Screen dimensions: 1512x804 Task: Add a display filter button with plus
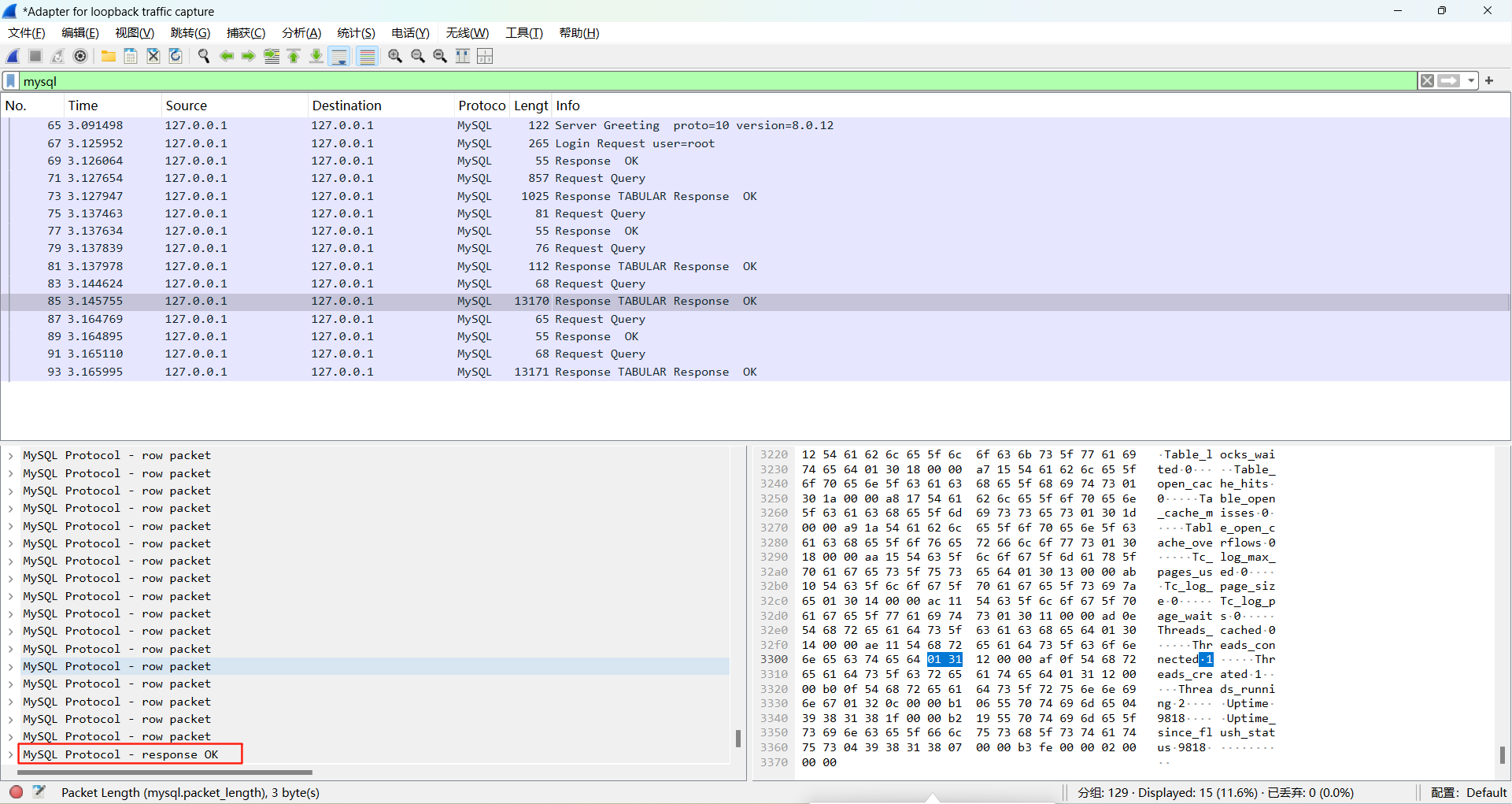pyautogui.click(x=1489, y=81)
